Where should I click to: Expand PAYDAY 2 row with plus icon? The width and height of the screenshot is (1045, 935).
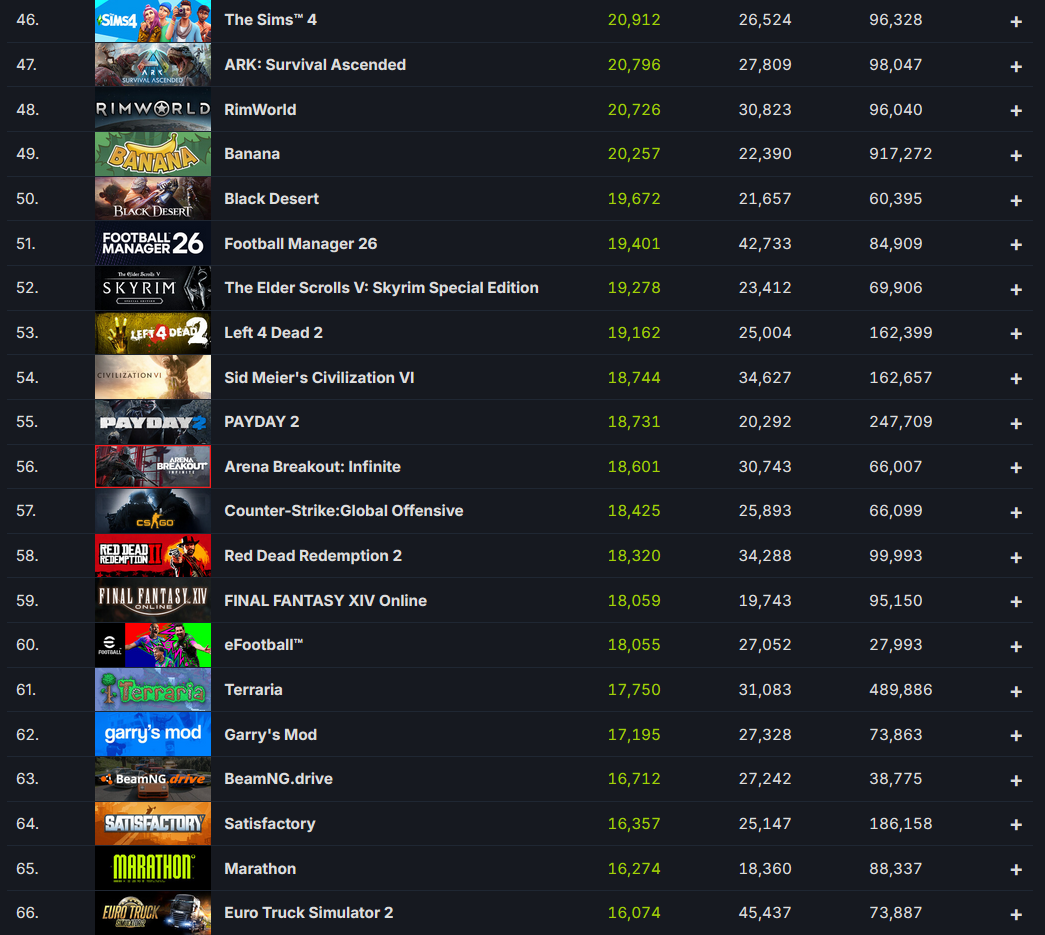click(1016, 423)
